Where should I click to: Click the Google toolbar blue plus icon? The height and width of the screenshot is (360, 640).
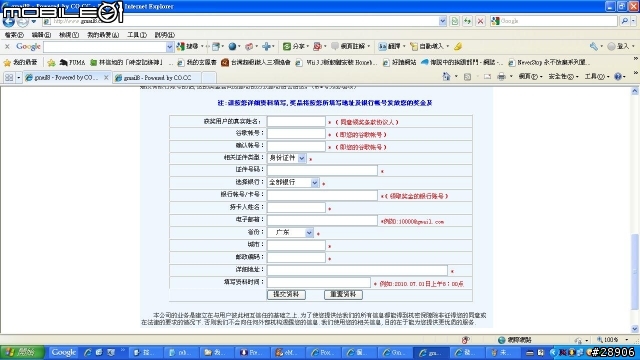click(266, 47)
